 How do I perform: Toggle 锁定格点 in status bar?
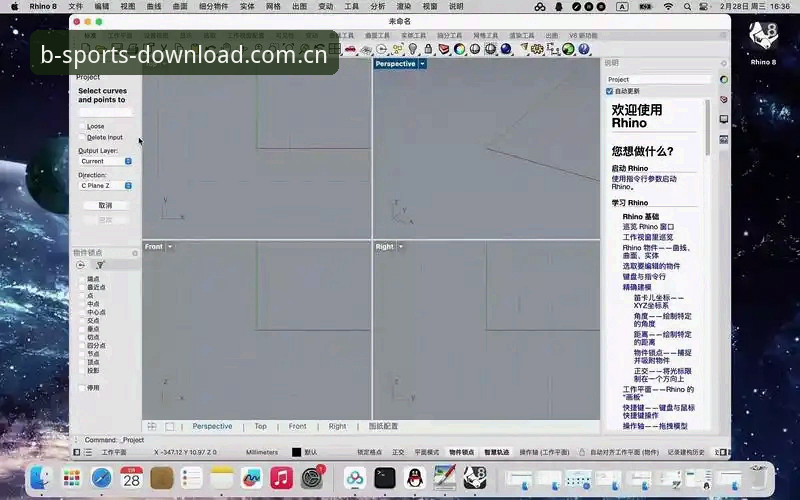click(x=369, y=452)
